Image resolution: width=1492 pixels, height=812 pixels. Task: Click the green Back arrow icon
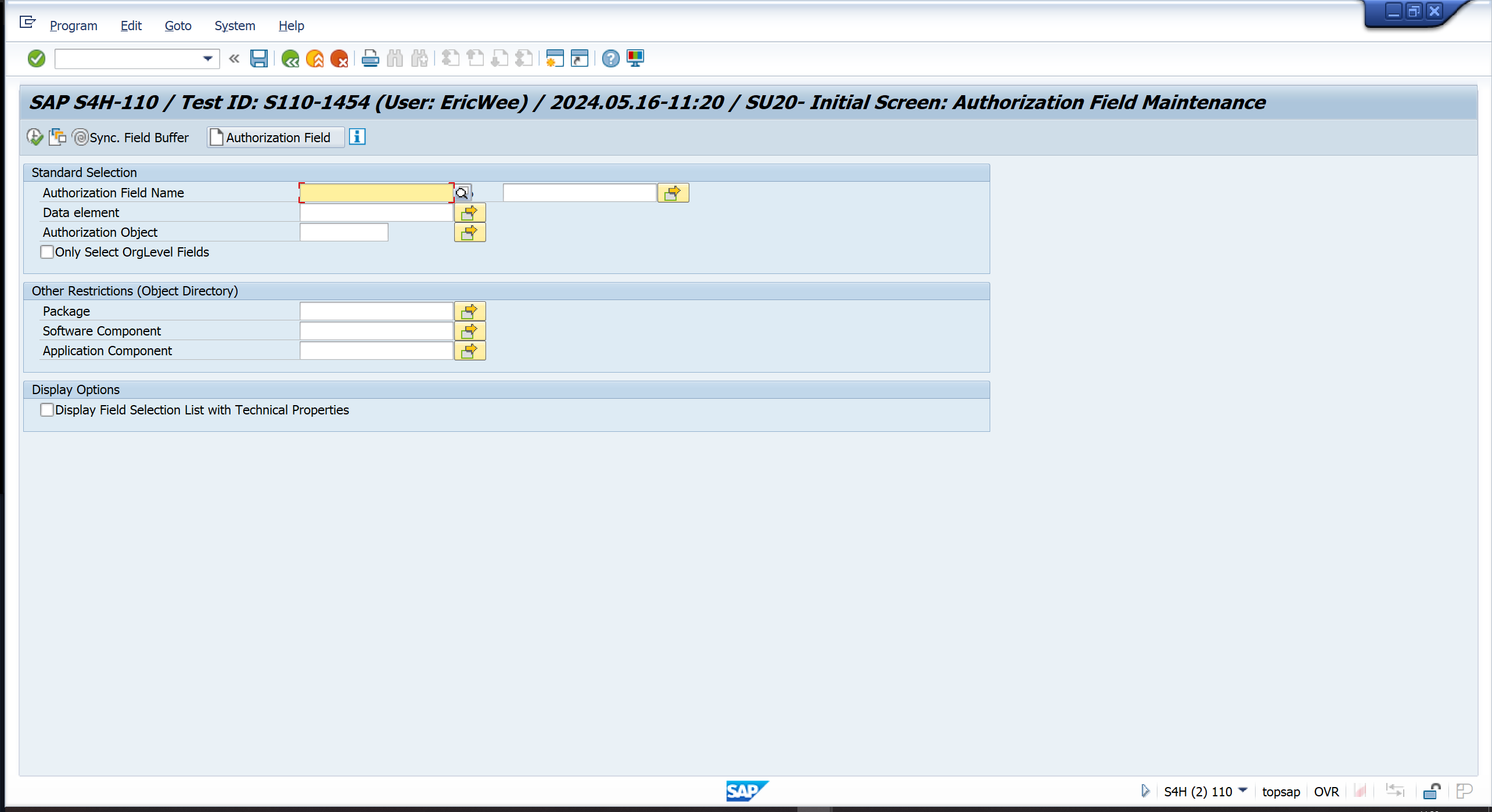tap(290, 58)
